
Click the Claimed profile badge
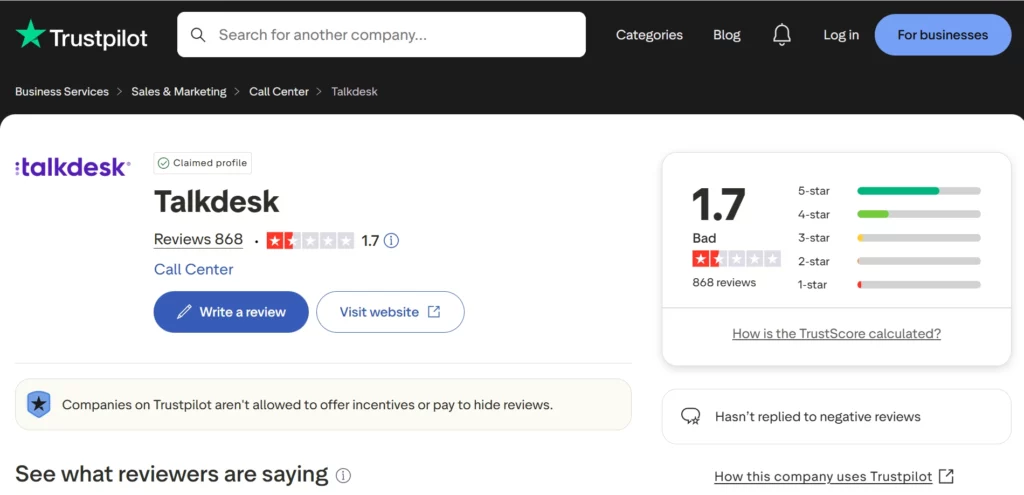click(x=202, y=163)
